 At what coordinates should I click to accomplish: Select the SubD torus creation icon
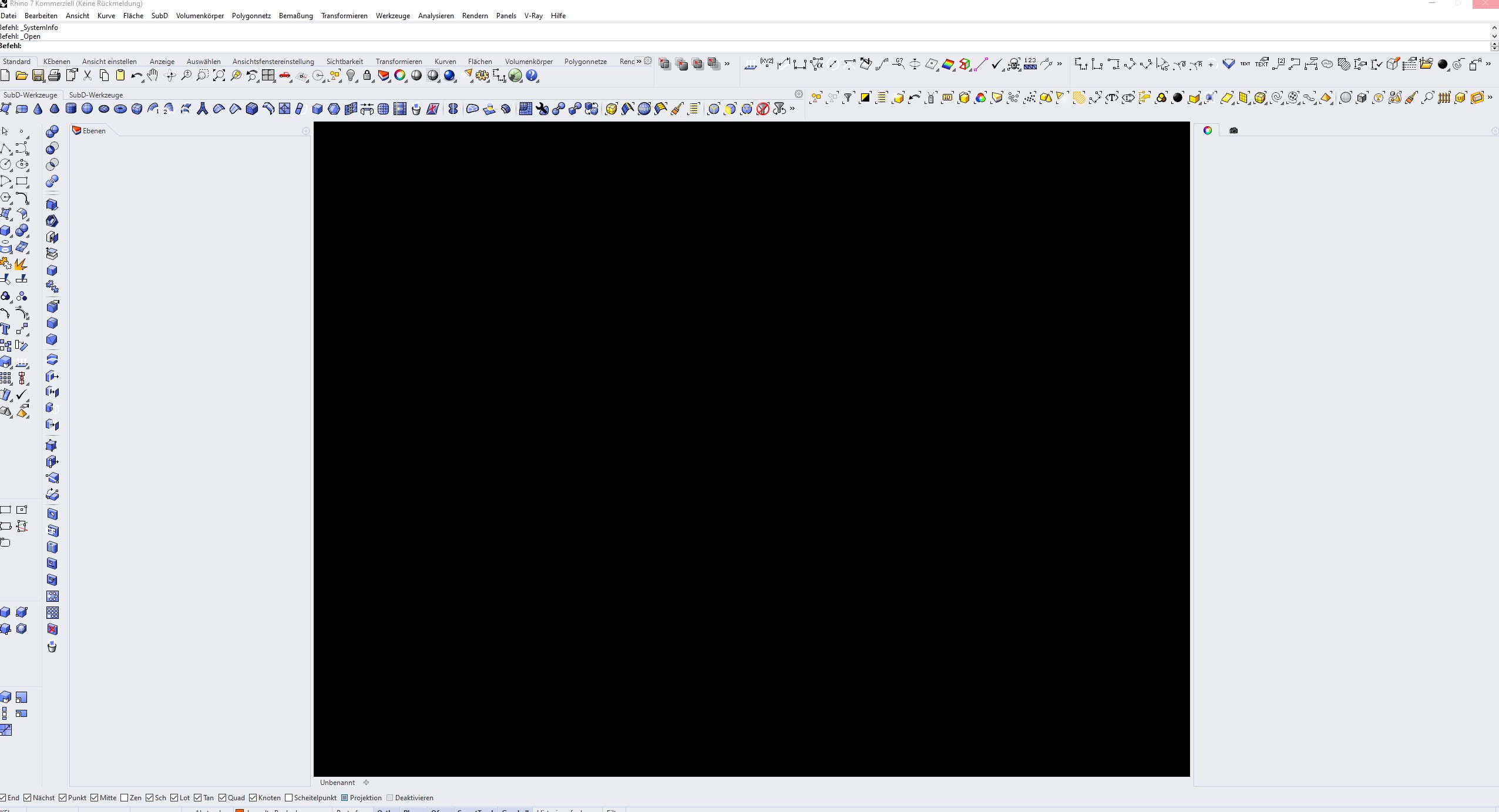pos(121,109)
